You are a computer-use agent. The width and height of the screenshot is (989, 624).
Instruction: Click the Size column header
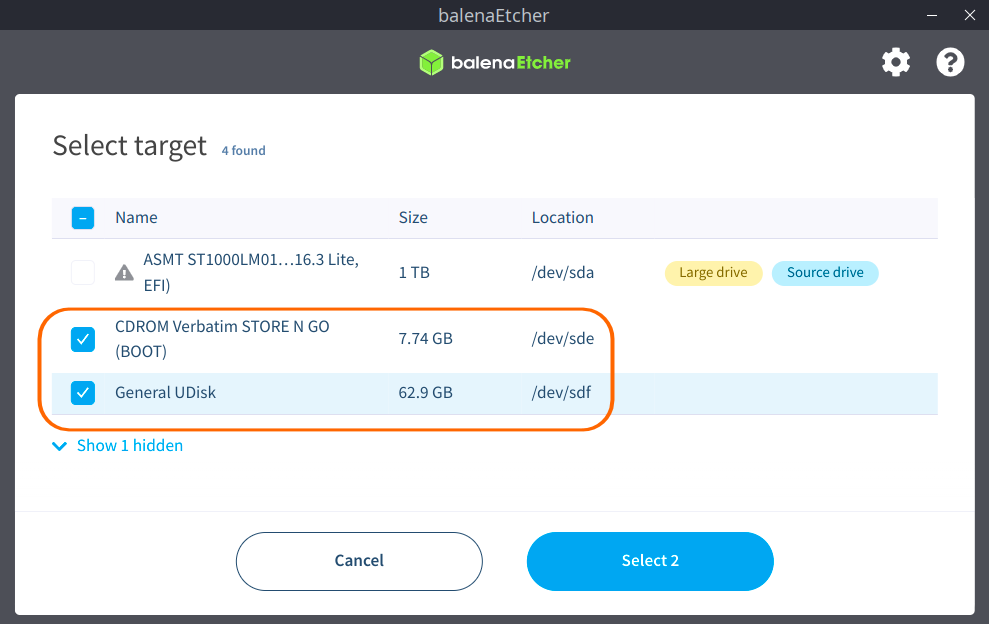(413, 218)
